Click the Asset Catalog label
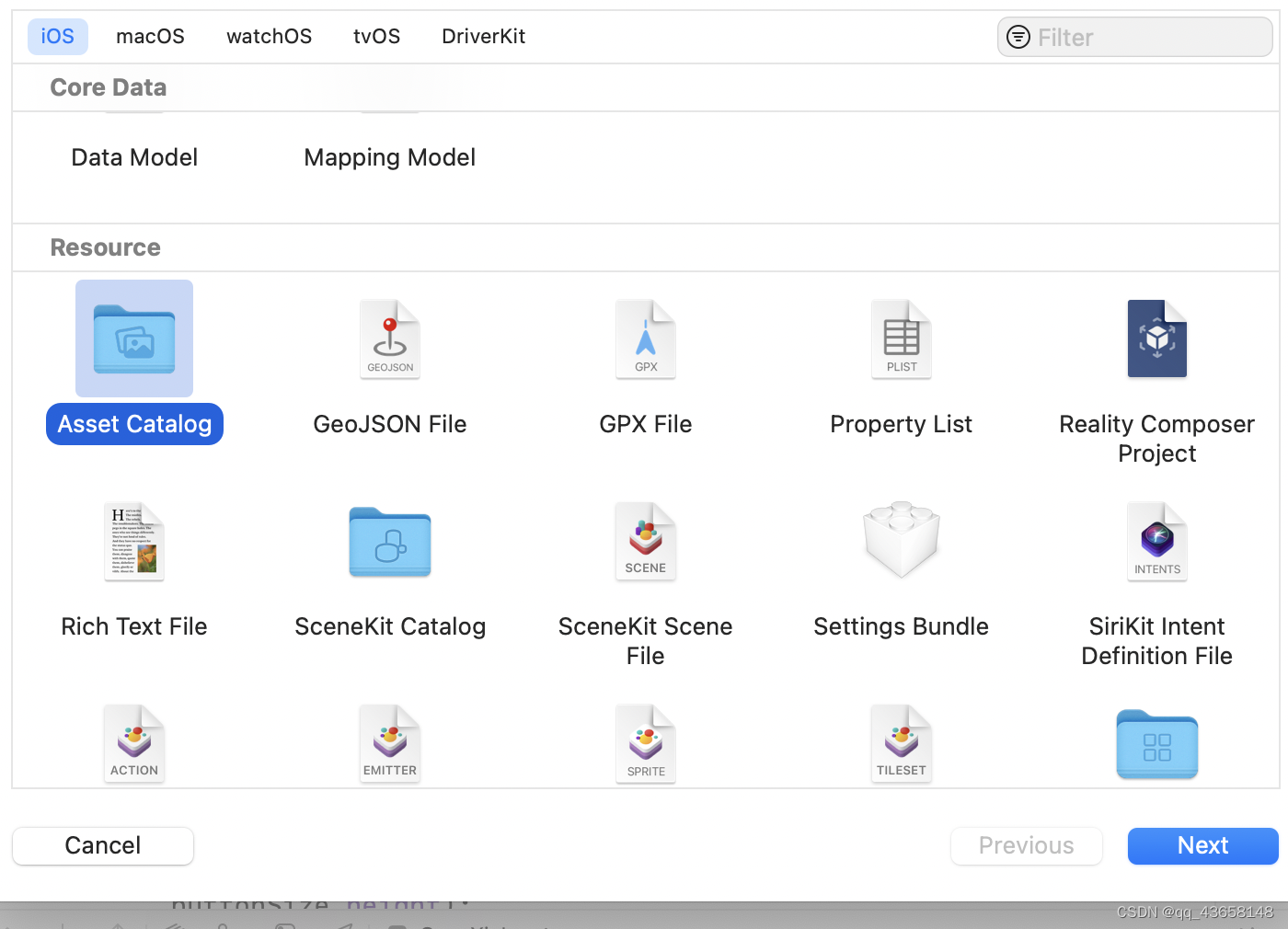Screen dimensions: 1288x929 tap(134, 424)
